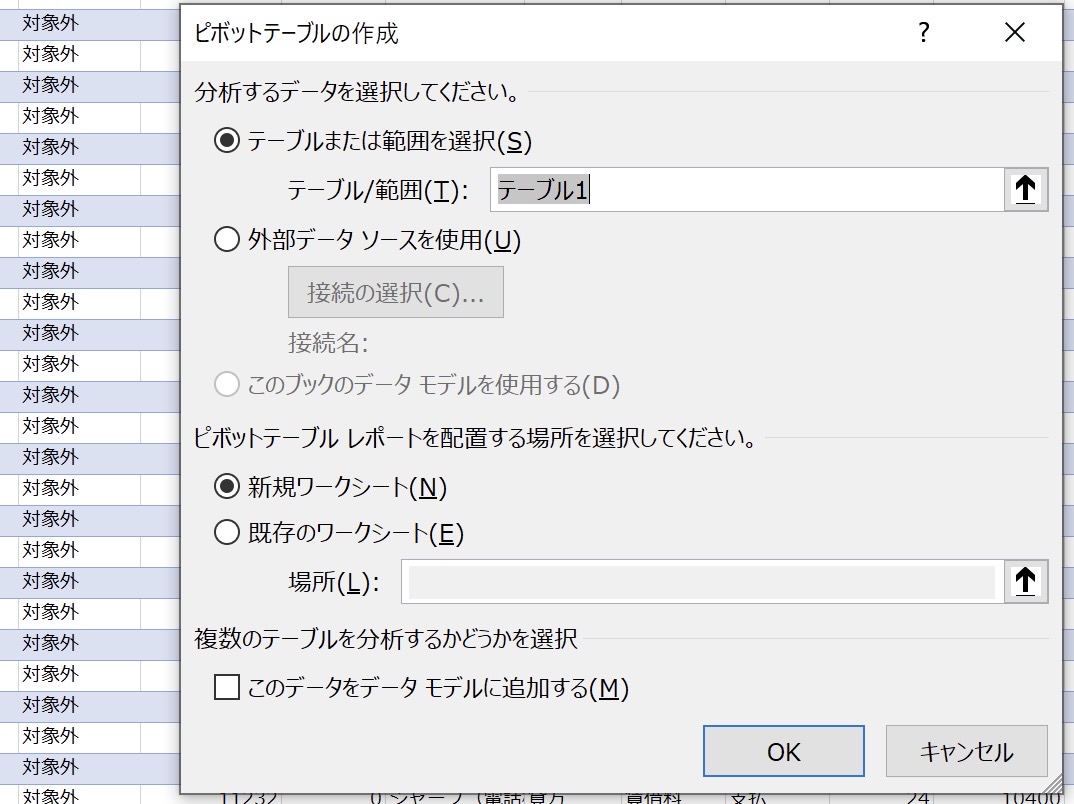Click the '接続名:' label

click(x=328, y=342)
